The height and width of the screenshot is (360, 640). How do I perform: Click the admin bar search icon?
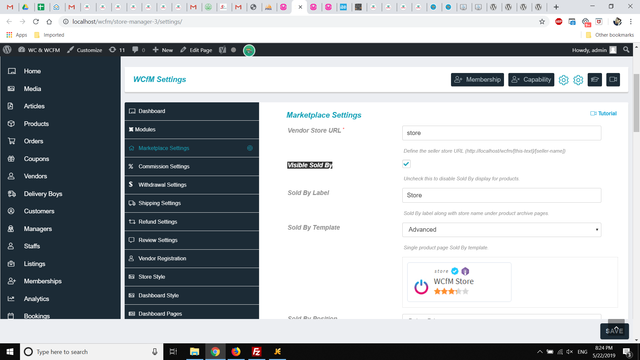pos(626,50)
